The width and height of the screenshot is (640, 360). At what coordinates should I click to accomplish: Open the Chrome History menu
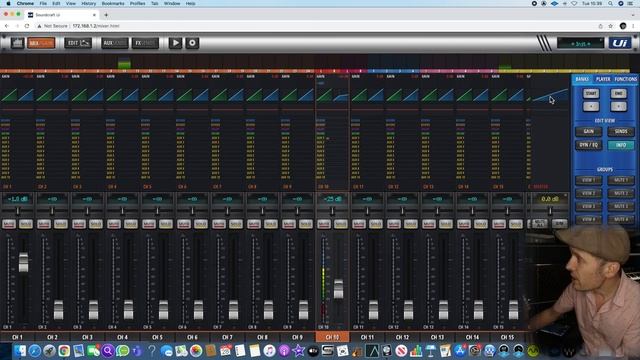(88, 3)
